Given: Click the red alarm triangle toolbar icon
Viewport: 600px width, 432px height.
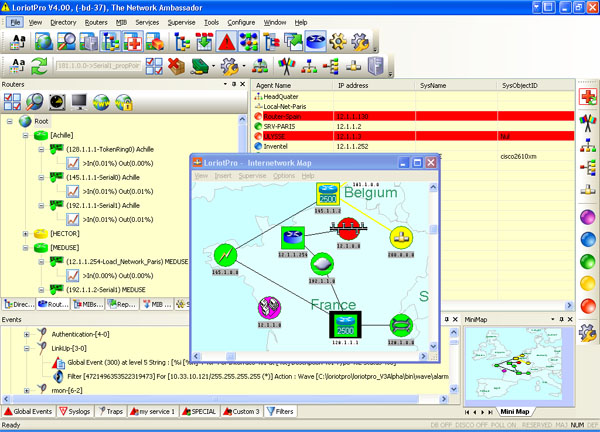Looking at the screenshot, I should pos(227,42).
